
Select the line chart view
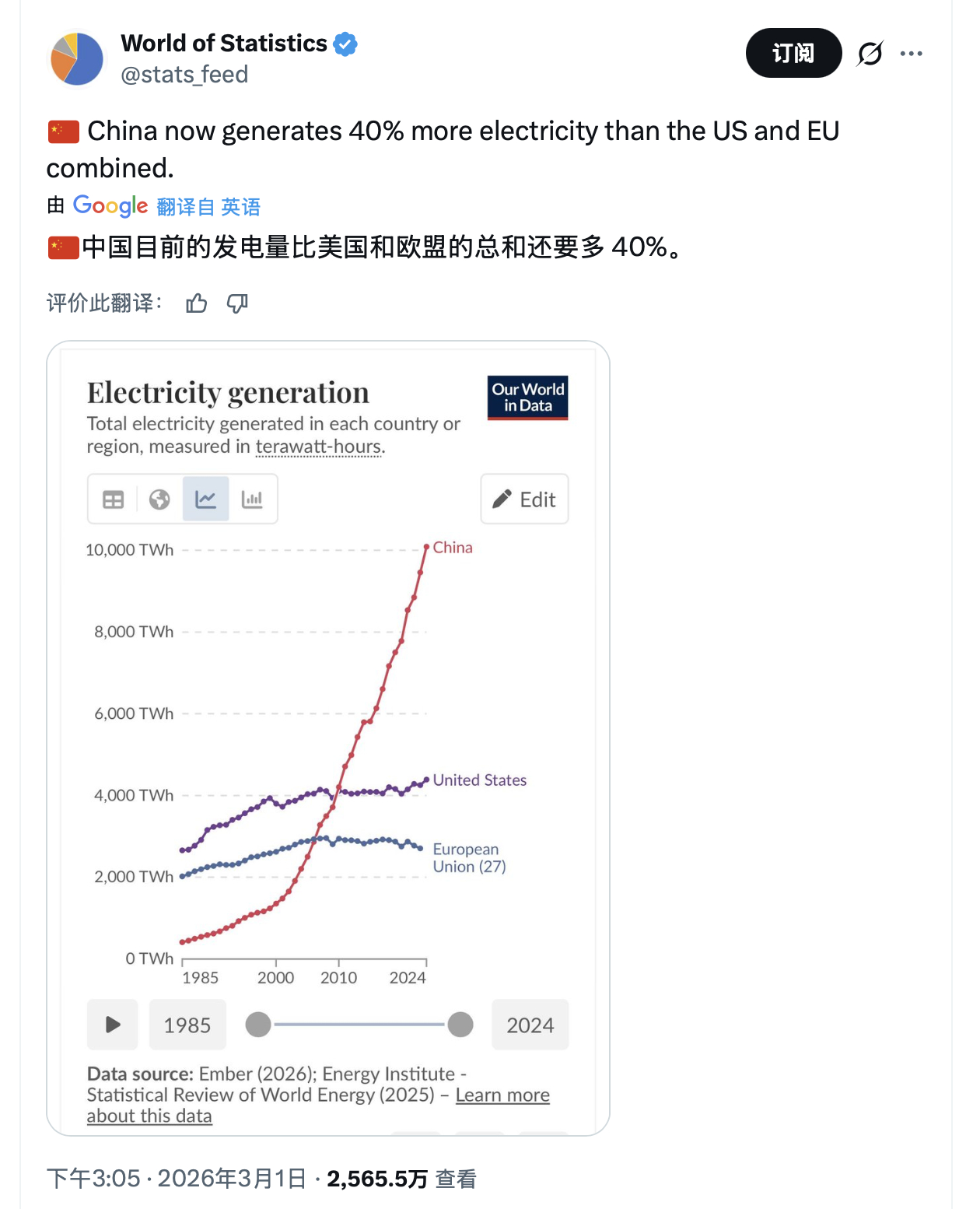click(205, 499)
